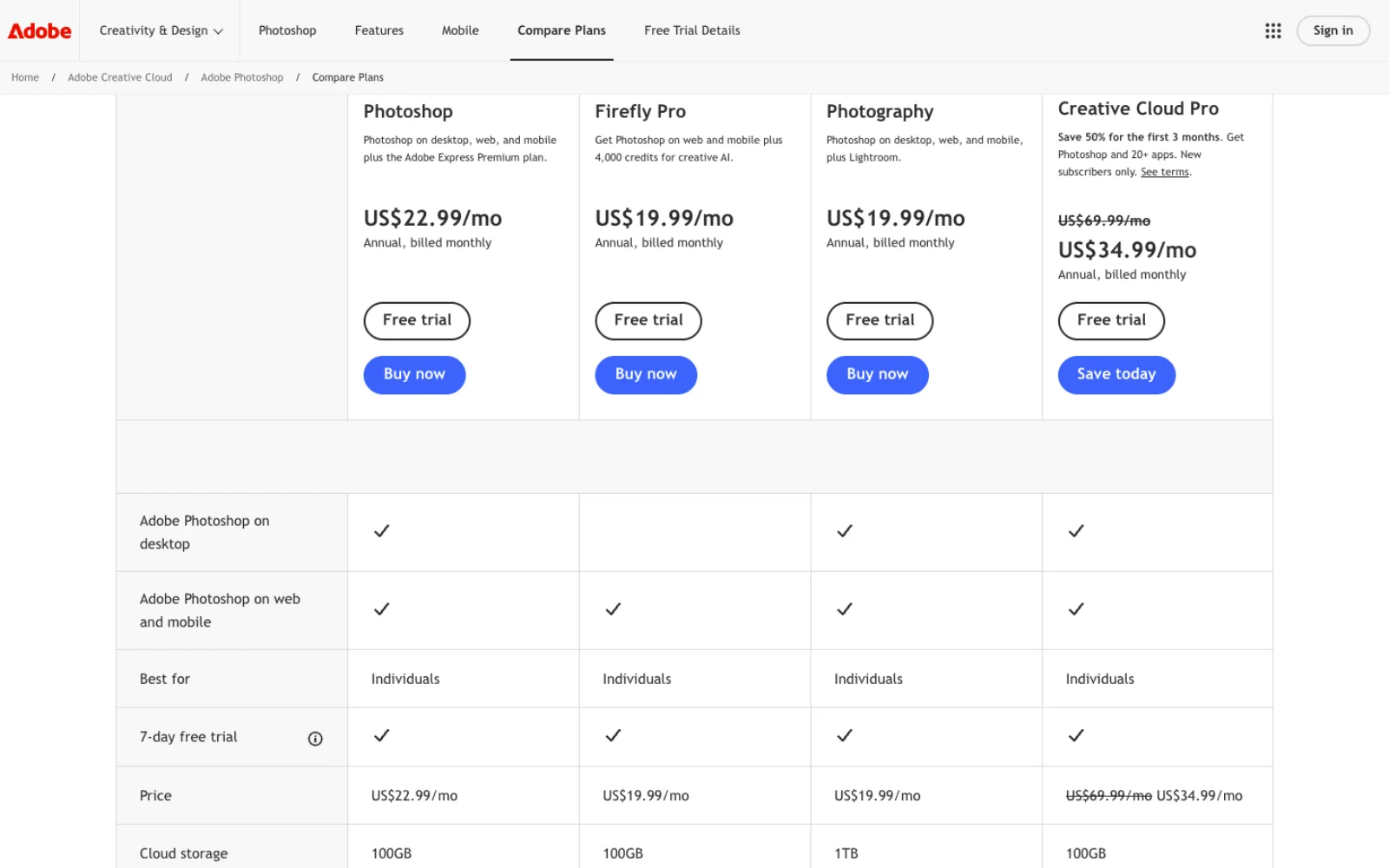Click the Creative Cloud Pro heading
This screenshot has height=868, width=1389.
[x=1138, y=108]
